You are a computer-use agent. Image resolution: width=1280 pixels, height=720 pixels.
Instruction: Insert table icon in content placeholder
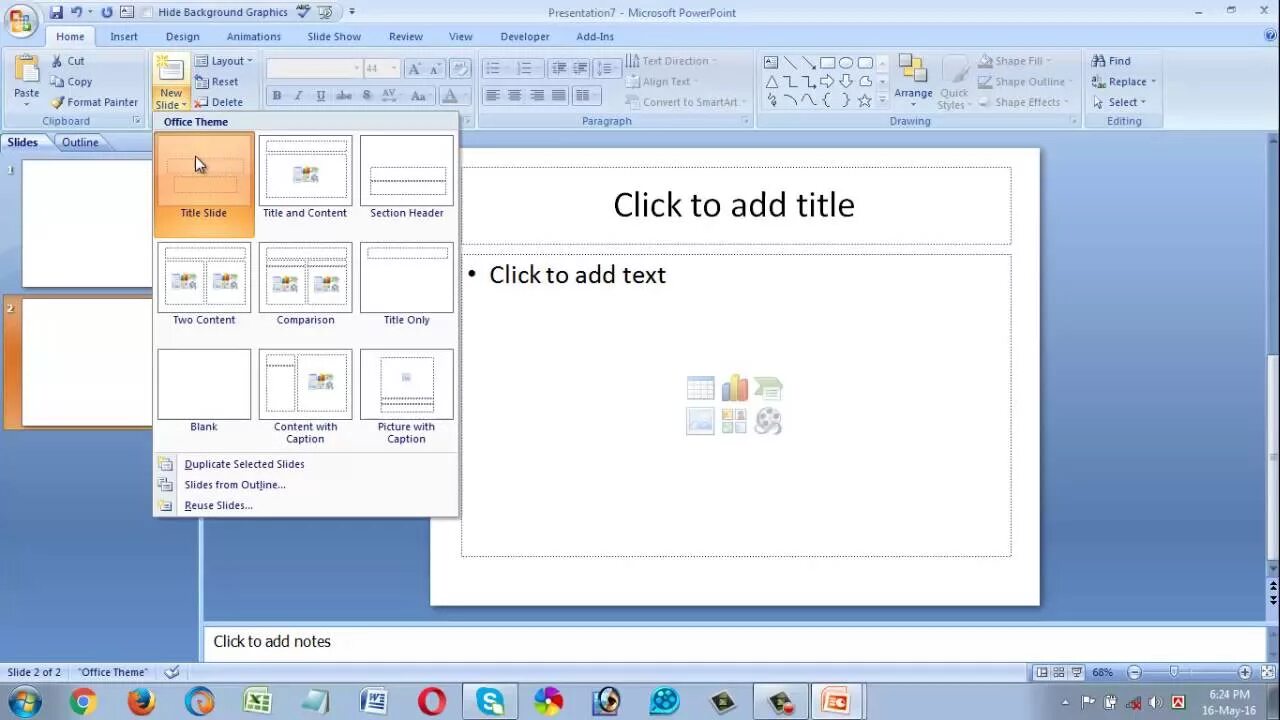point(700,388)
